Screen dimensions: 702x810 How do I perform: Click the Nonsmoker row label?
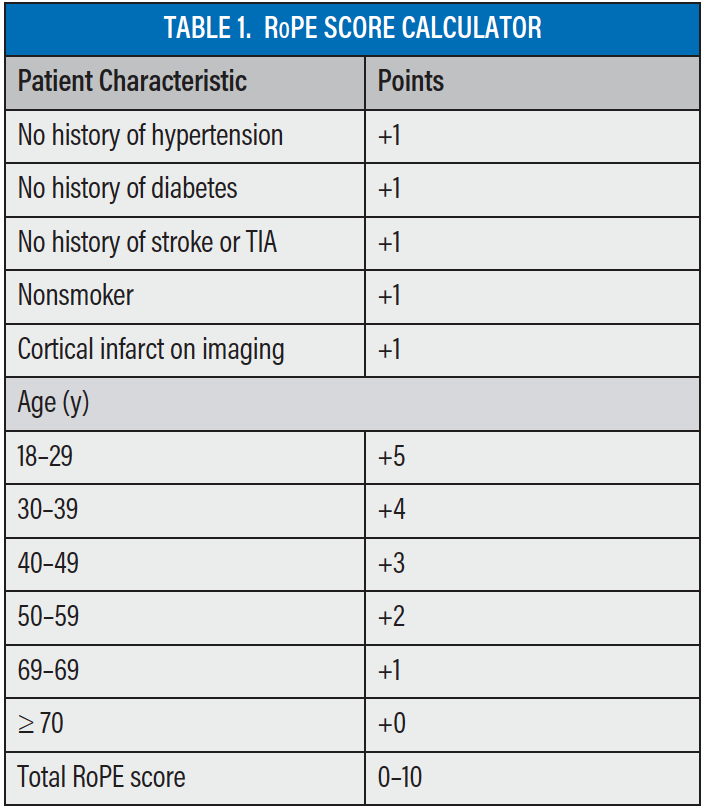click(x=75, y=296)
